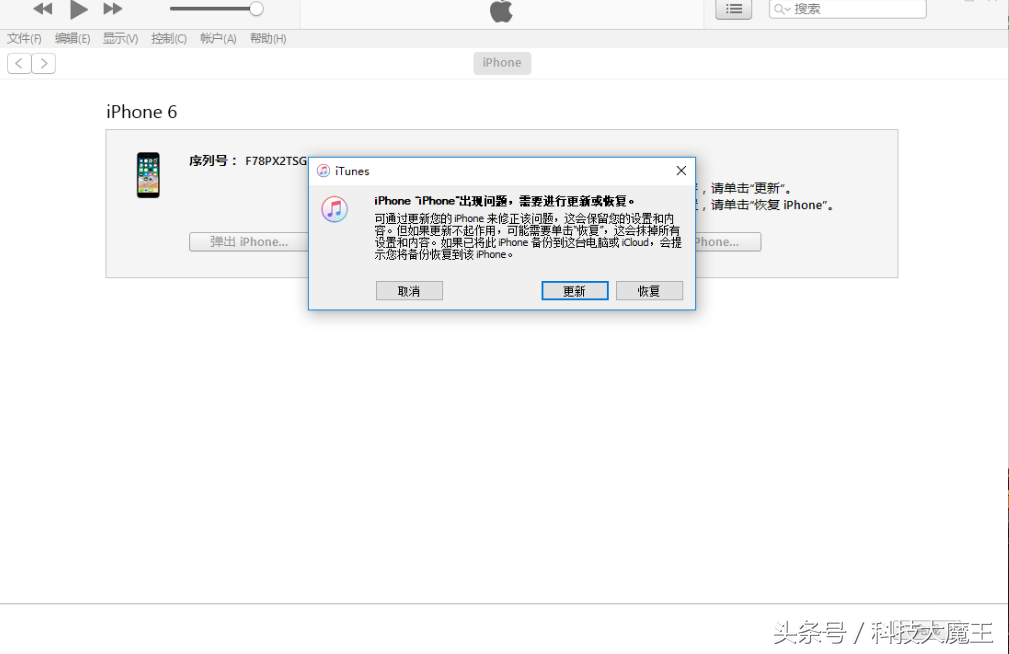Click the 弹出 iPhone button

[248, 241]
